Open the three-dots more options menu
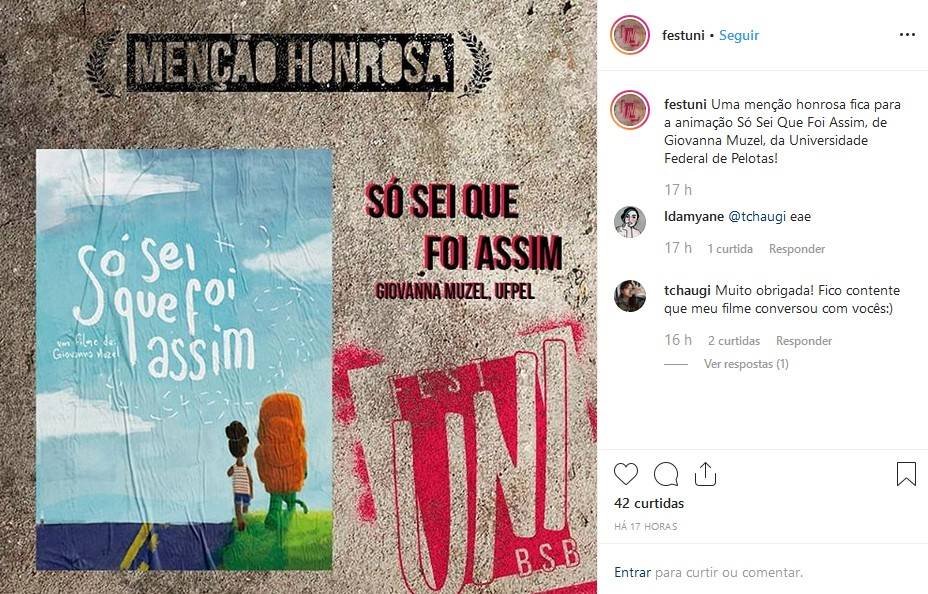Image resolution: width=928 pixels, height=594 pixels. coord(907,35)
